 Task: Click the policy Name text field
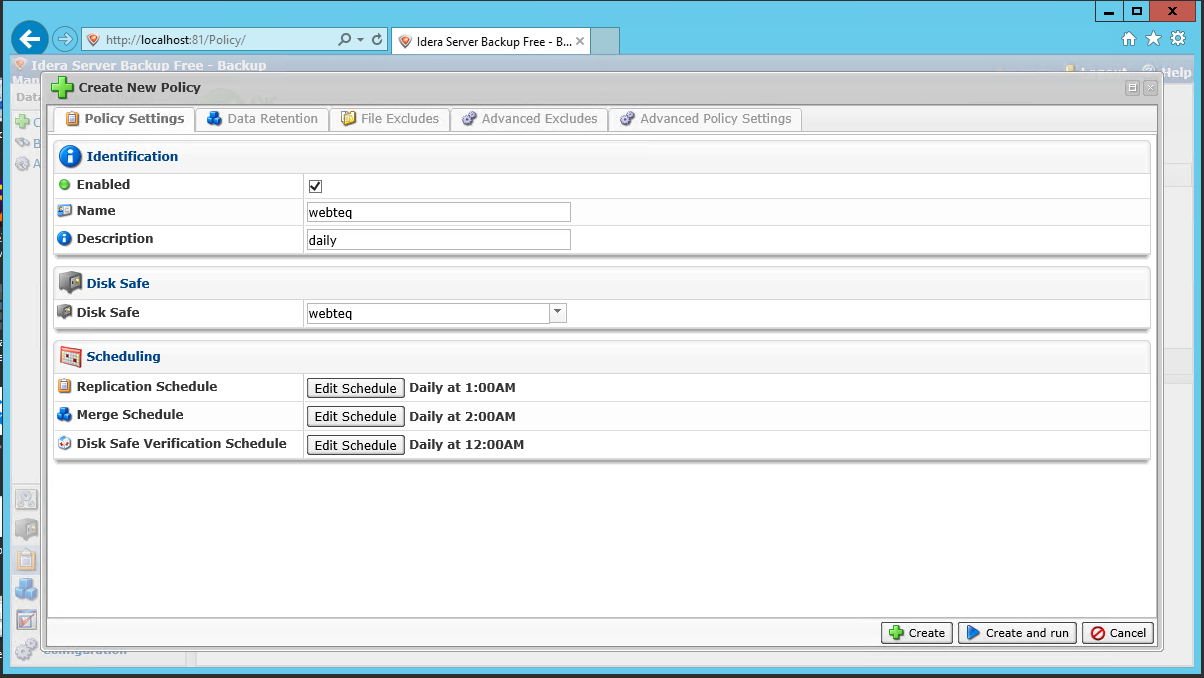click(438, 212)
